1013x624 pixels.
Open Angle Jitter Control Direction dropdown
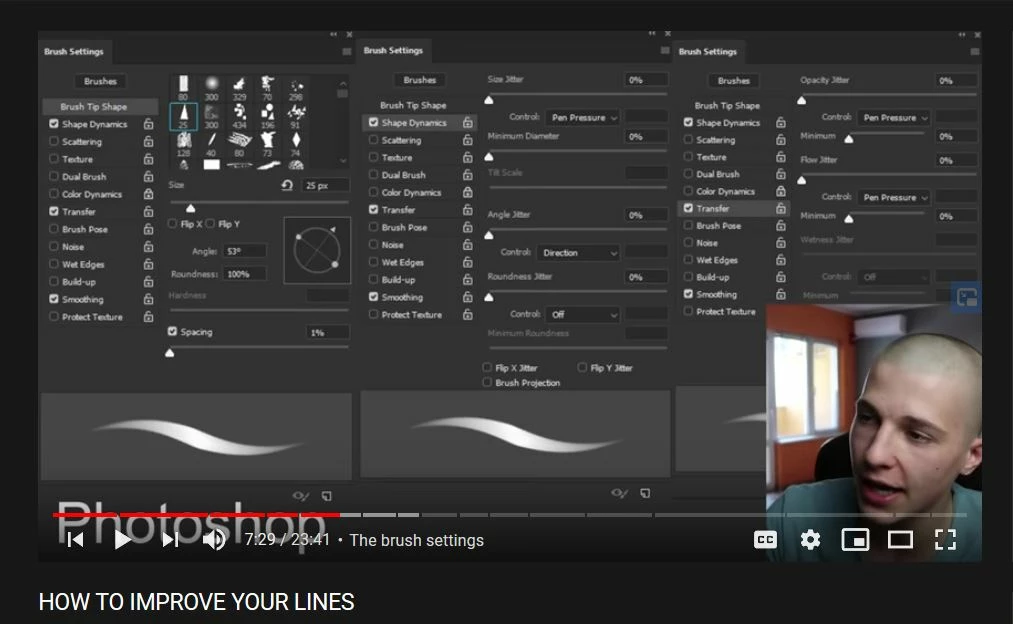578,253
